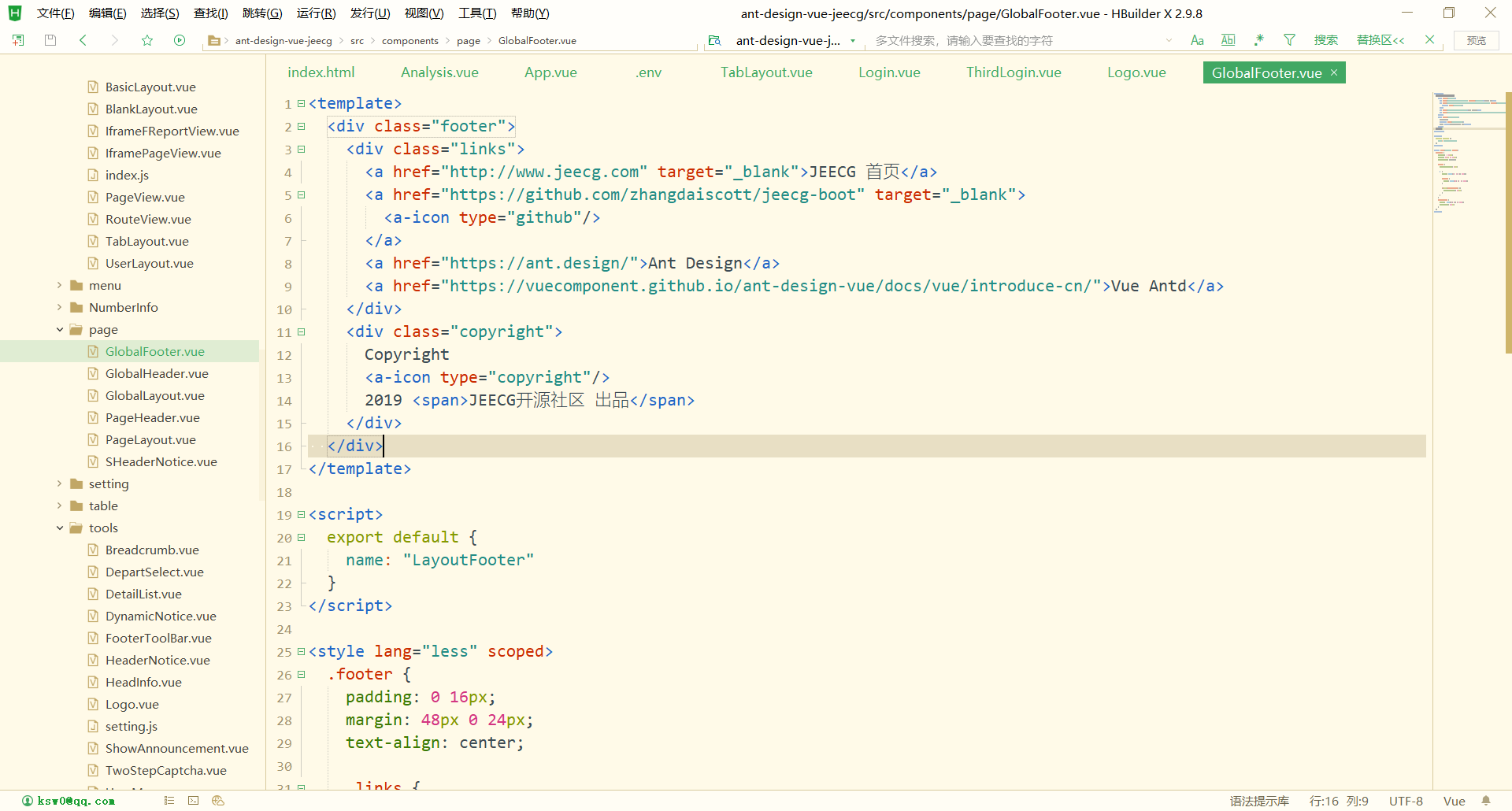
Task: Click the 预览 preview button
Action: 1477,40
